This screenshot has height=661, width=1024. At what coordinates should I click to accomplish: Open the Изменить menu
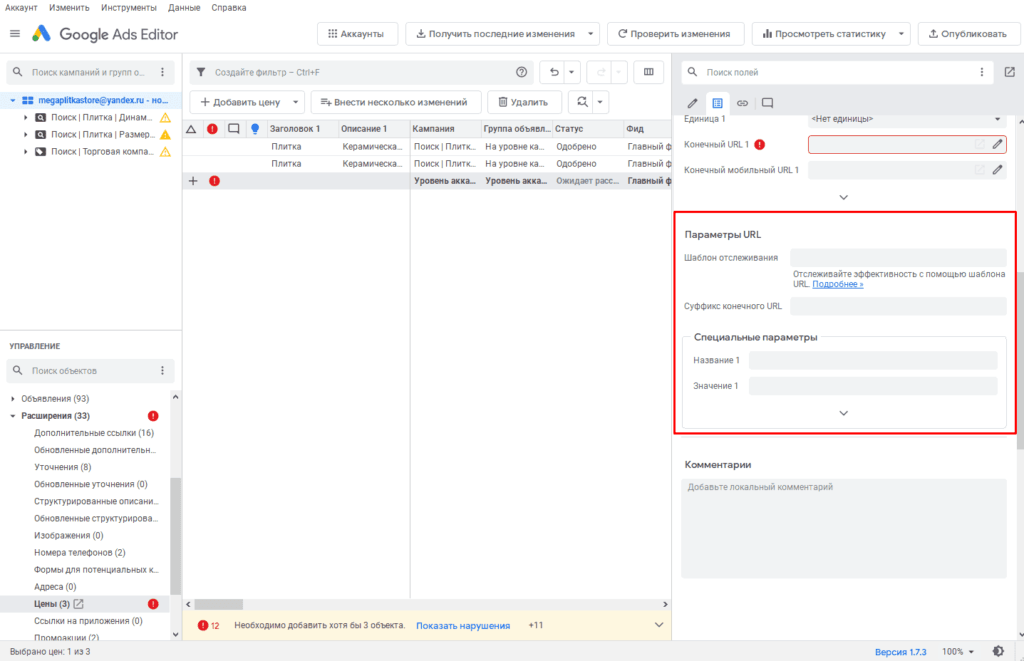(69, 8)
